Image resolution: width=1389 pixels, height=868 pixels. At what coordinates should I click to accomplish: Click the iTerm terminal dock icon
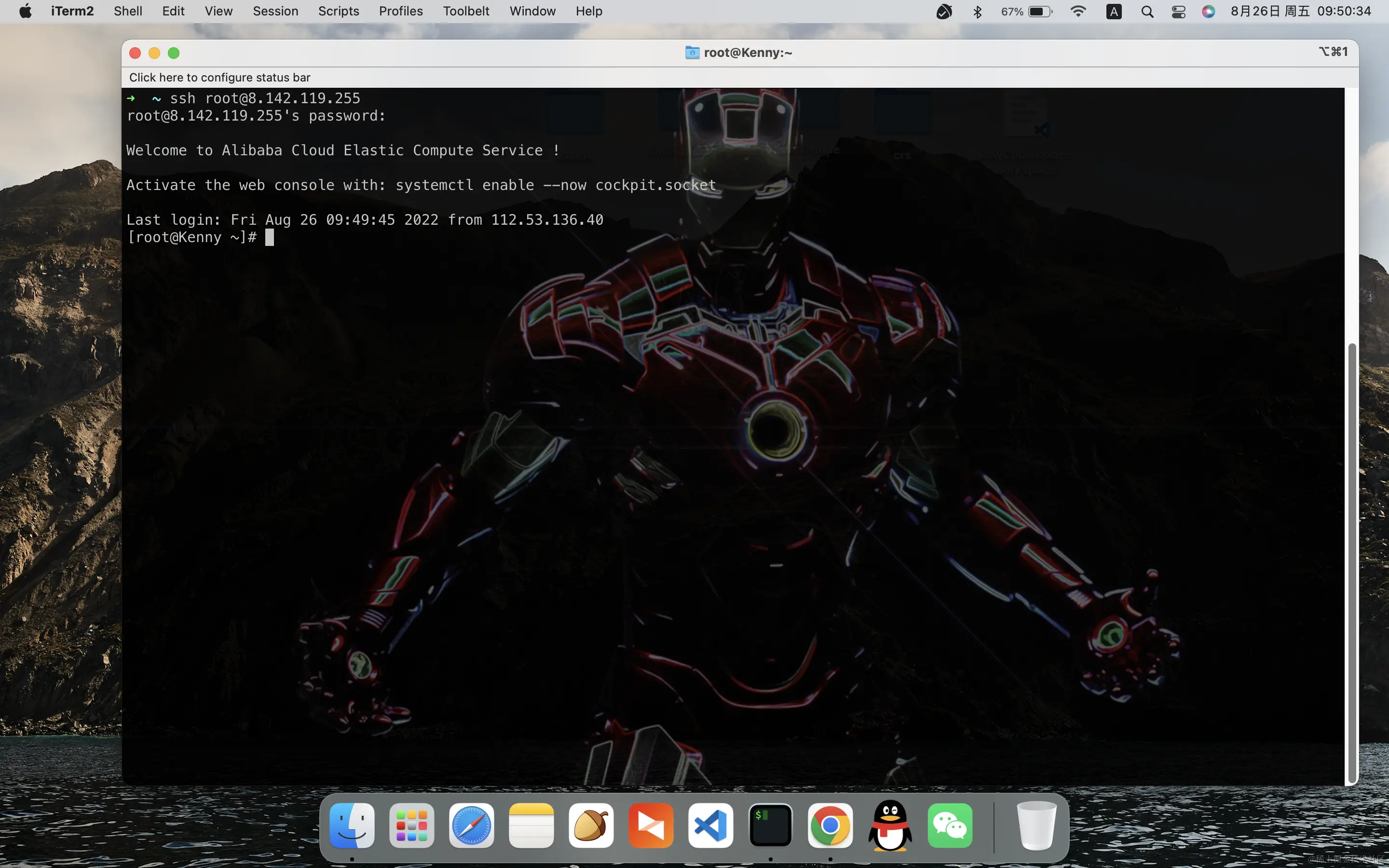point(770,826)
